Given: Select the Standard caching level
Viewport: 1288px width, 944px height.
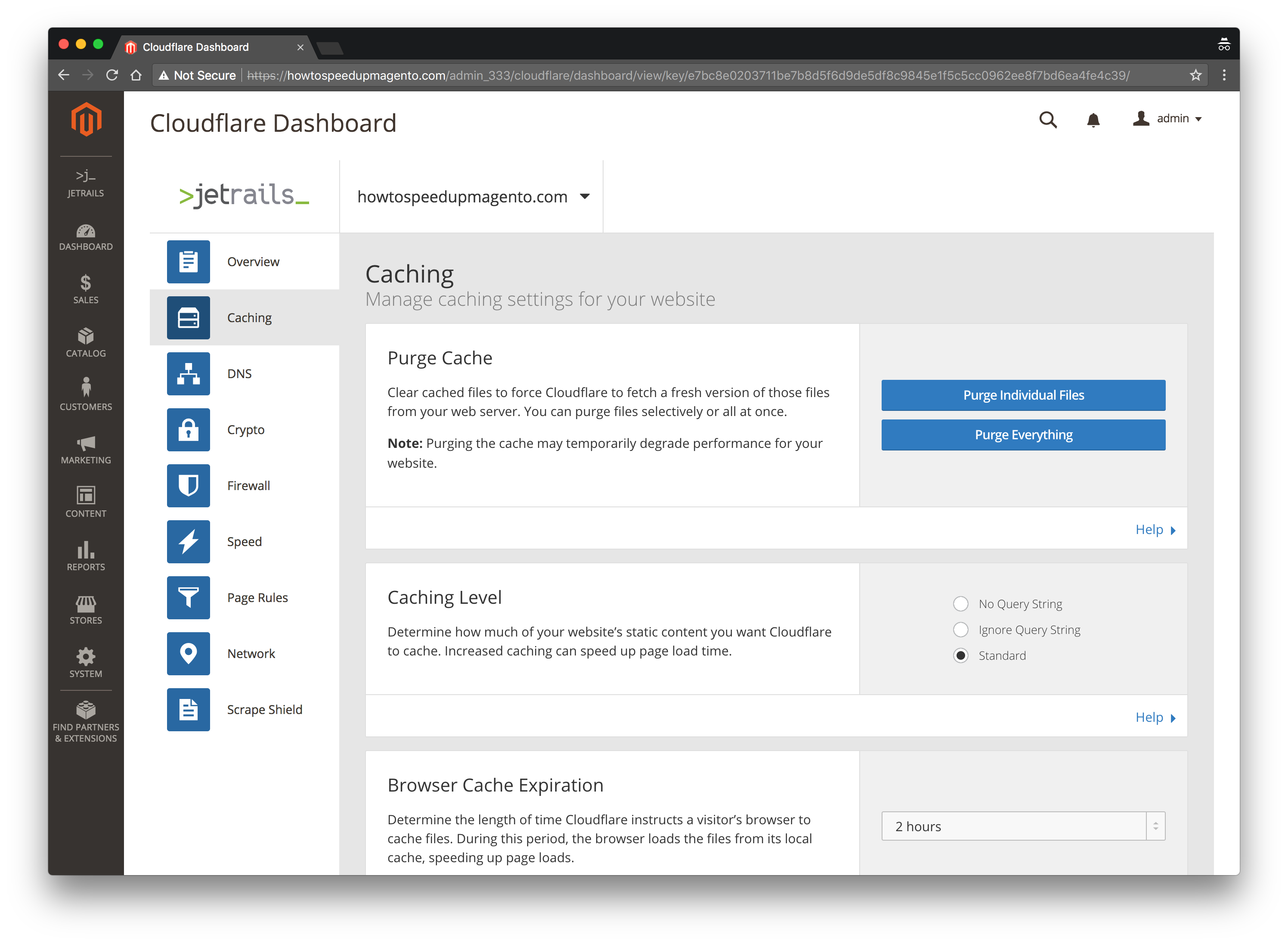Looking at the screenshot, I should coord(961,655).
